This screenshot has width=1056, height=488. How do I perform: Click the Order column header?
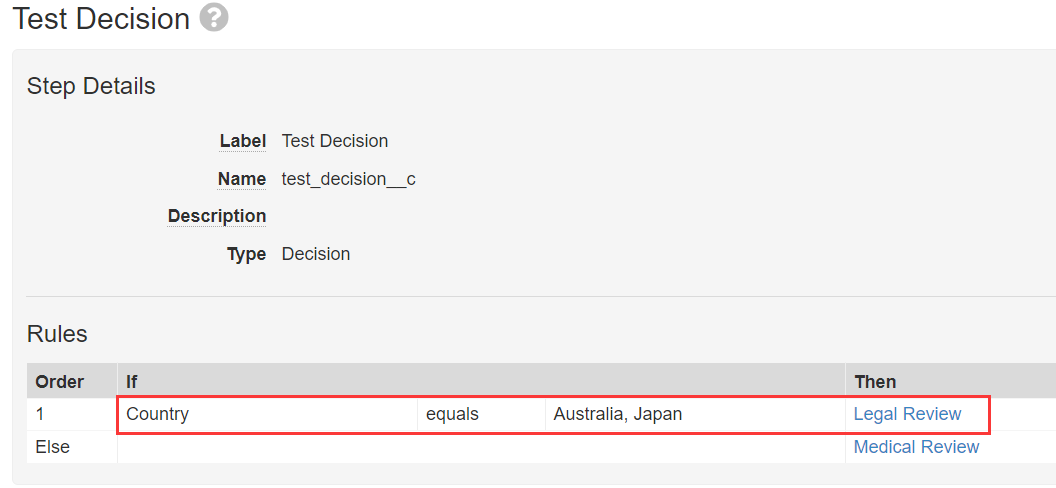pos(60,381)
